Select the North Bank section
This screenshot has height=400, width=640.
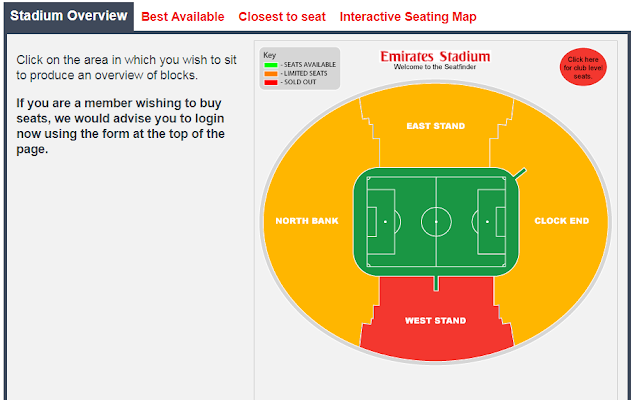tap(307, 221)
